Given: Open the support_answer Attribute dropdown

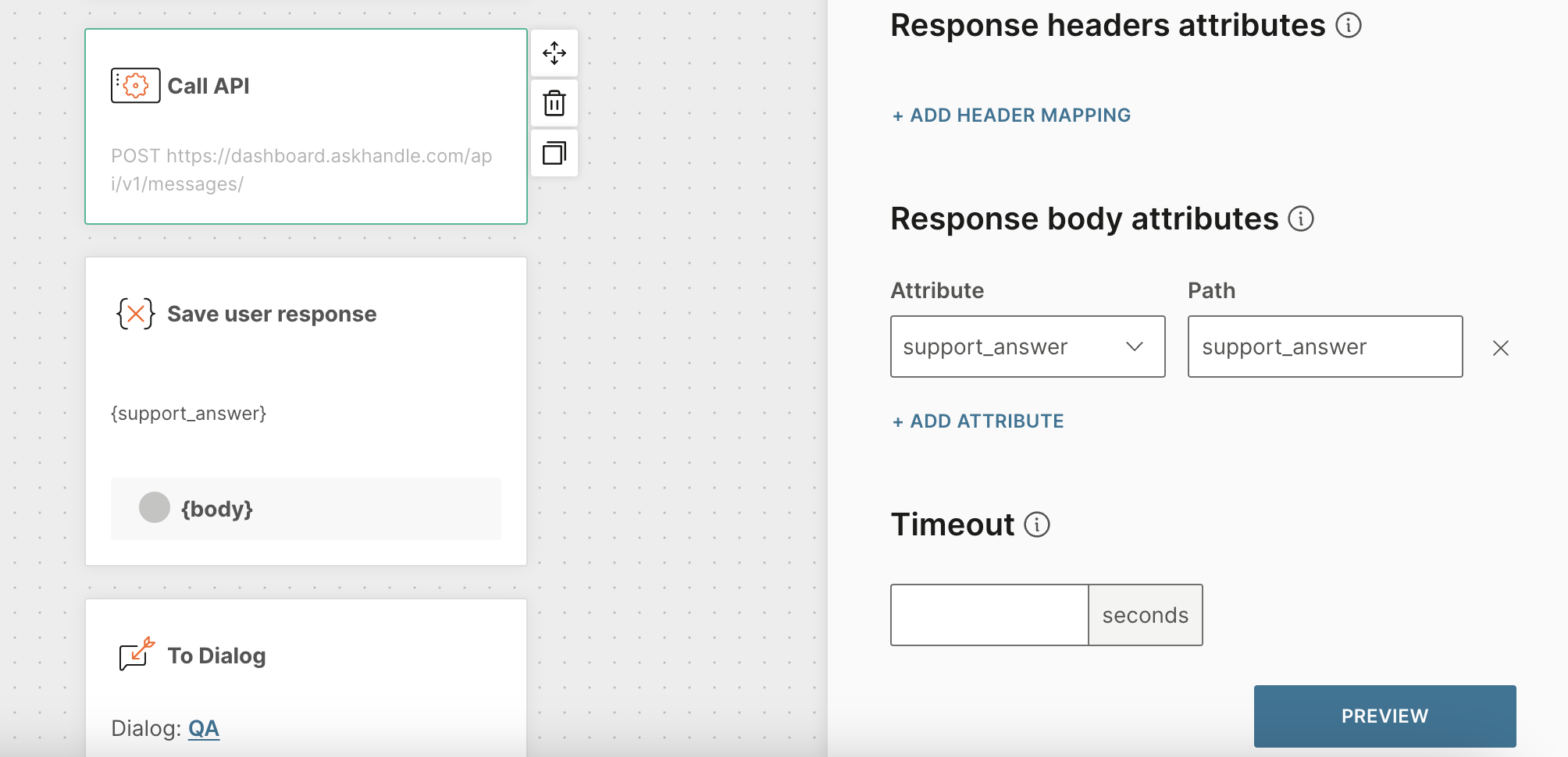Looking at the screenshot, I should tap(1028, 347).
